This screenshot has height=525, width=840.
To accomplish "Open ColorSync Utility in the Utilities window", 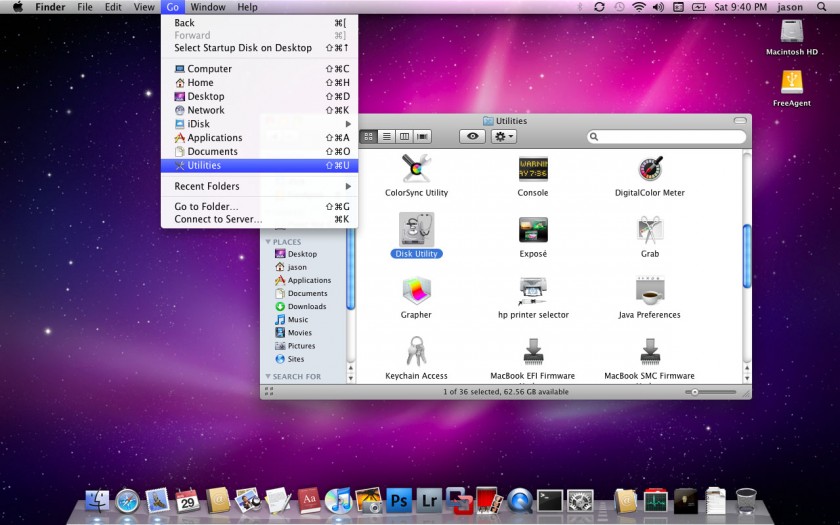I will pyautogui.click(x=416, y=169).
